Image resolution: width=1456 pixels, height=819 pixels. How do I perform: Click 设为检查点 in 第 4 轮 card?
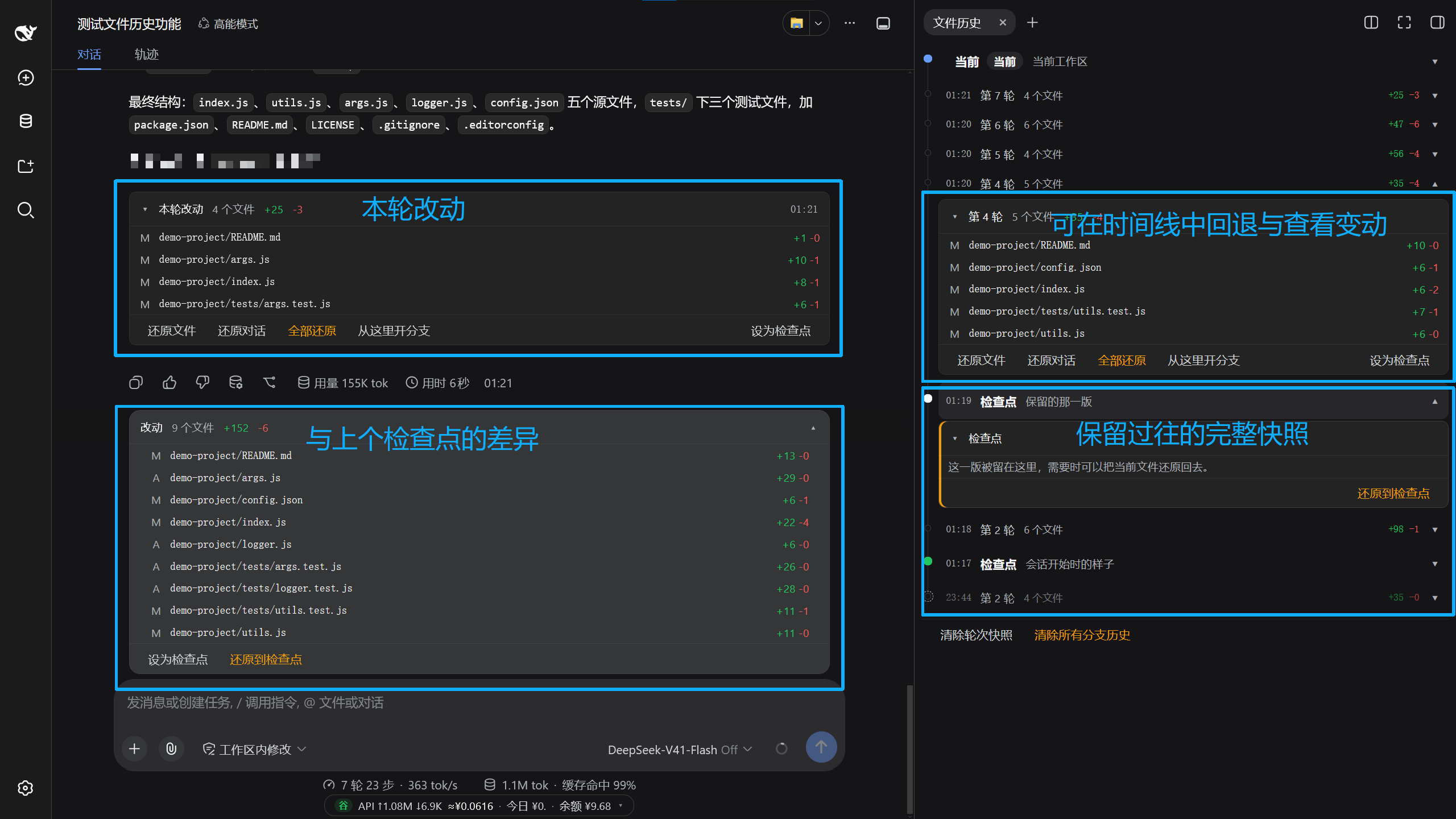(1400, 361)
